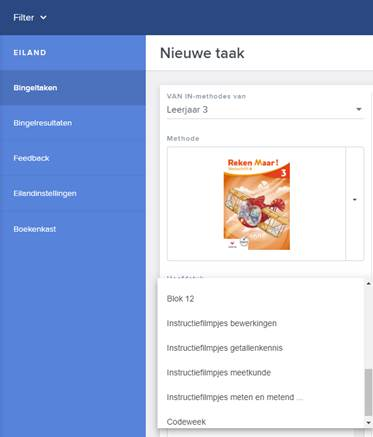Click the list scrollbar down arrow
The width and height of the screenshot is (373, 437).
point(368,423)
